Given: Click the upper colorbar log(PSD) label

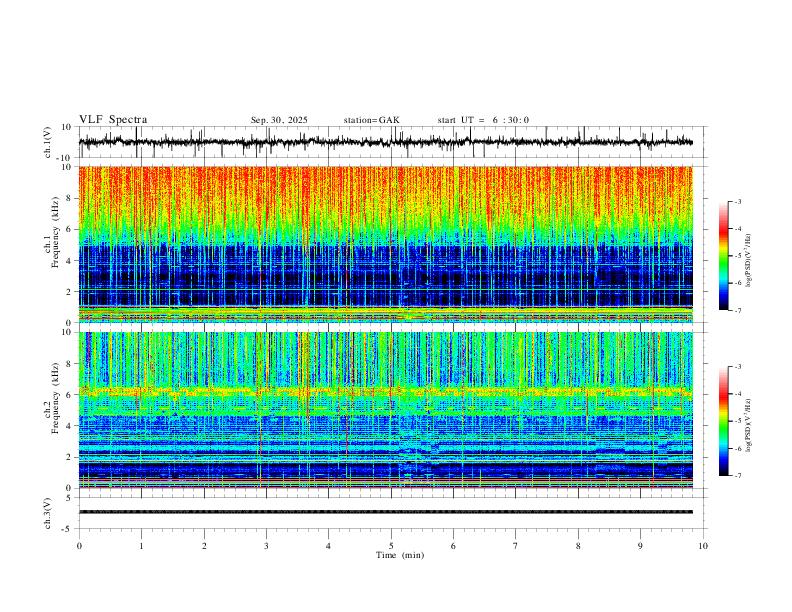Looking at the screenshot, I should click(x=749, y=261).
